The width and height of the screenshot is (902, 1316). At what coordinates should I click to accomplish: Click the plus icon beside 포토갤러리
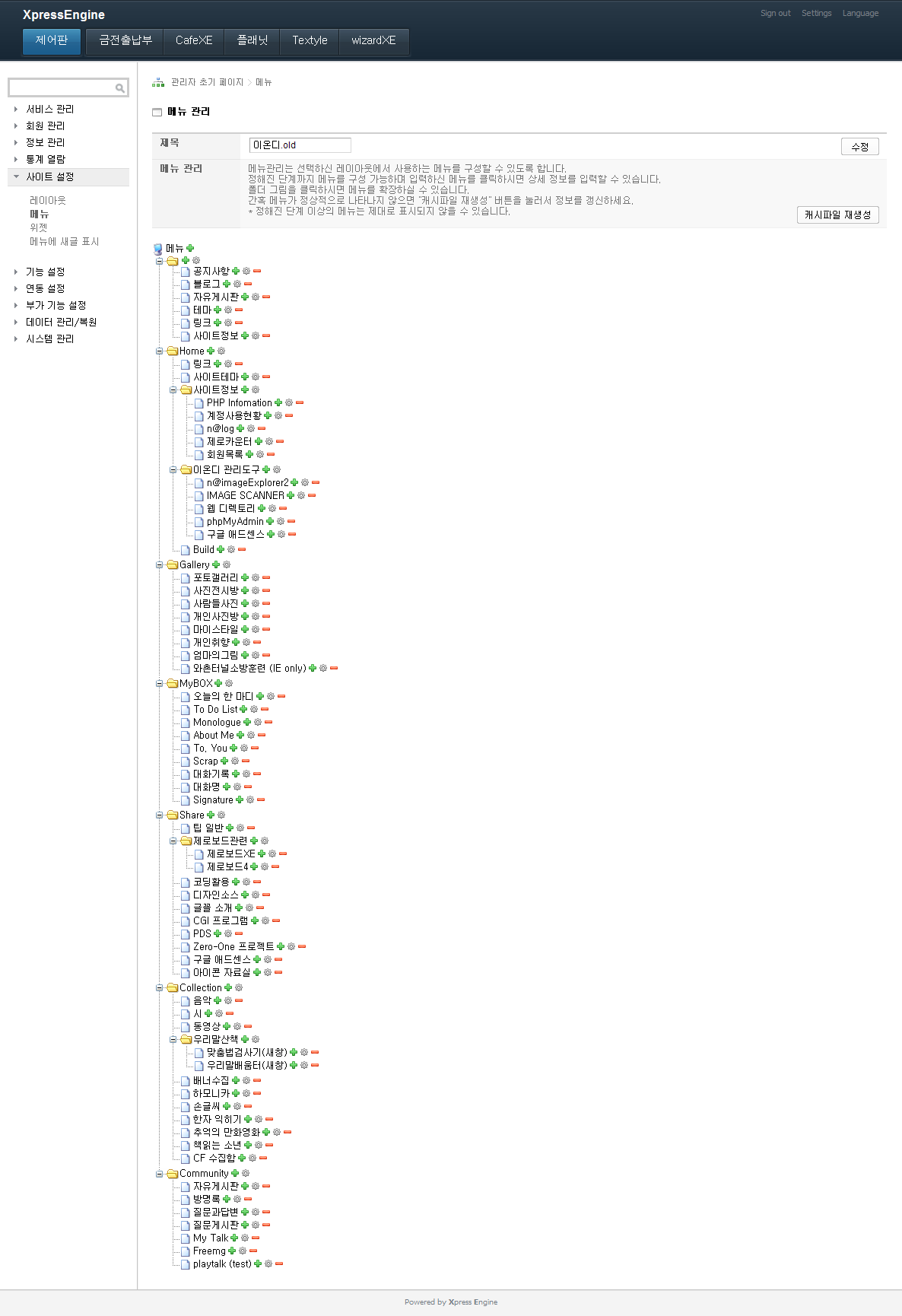pyautogui.click(x=245, y=577)
